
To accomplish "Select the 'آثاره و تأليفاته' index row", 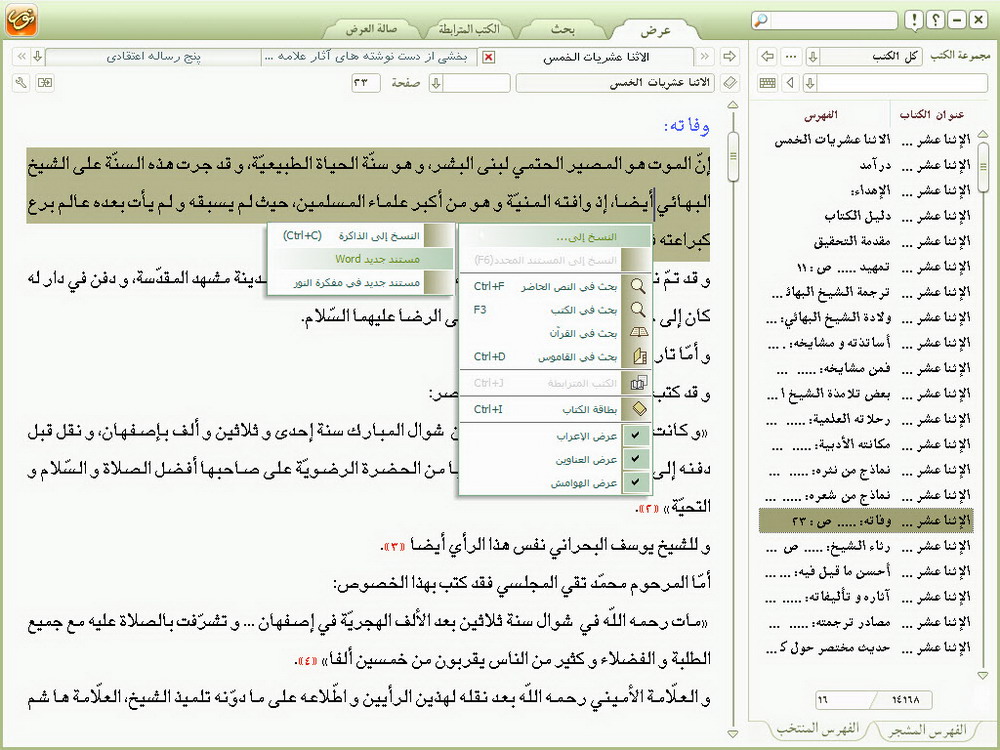I will coord(866,597).
